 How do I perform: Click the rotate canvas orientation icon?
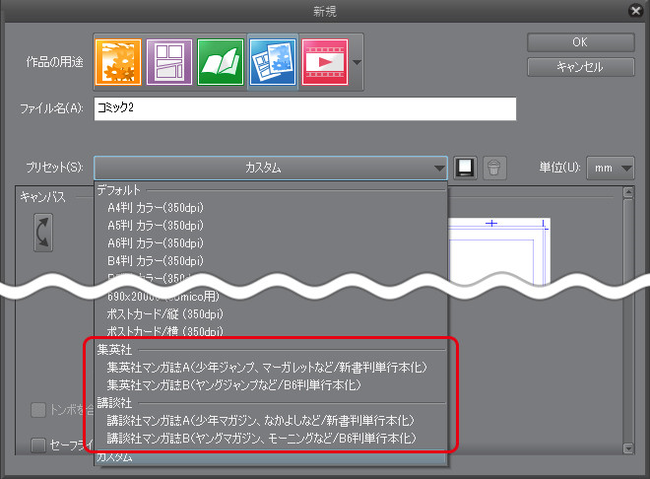point(43,233)
